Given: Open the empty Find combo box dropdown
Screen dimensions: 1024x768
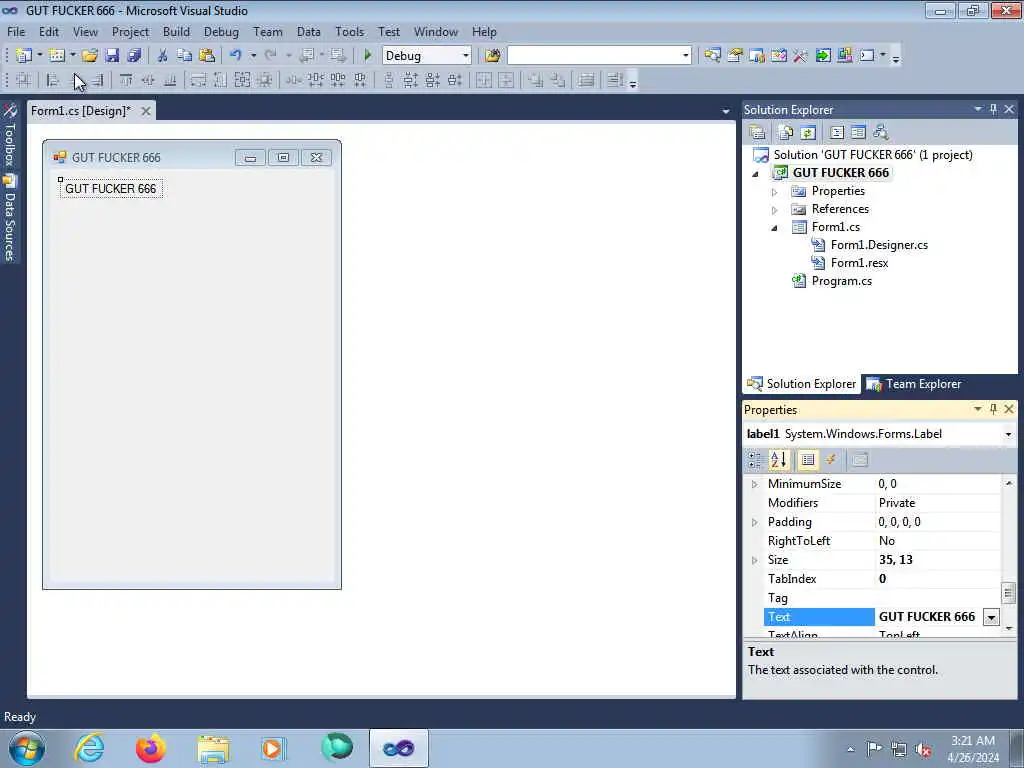Looking at the screenshot, I should 685,56.
